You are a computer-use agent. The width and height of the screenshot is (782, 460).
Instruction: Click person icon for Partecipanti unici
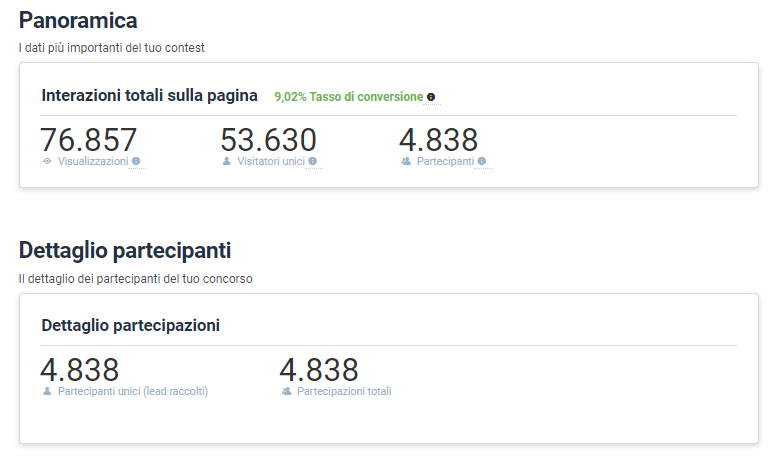(47, 391)
